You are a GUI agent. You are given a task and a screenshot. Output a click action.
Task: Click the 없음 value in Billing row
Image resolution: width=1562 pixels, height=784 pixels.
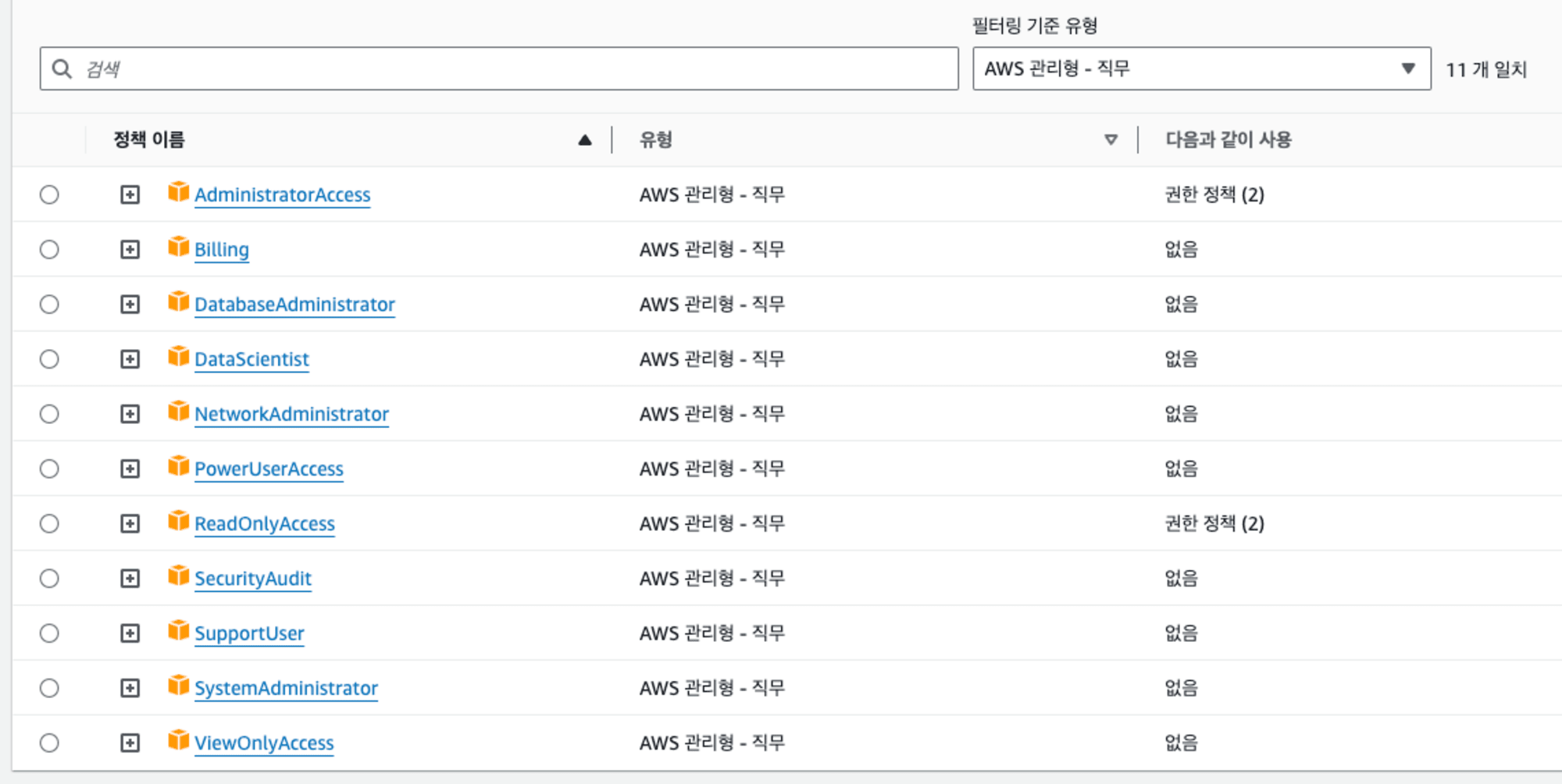[x=1181, y=249]
